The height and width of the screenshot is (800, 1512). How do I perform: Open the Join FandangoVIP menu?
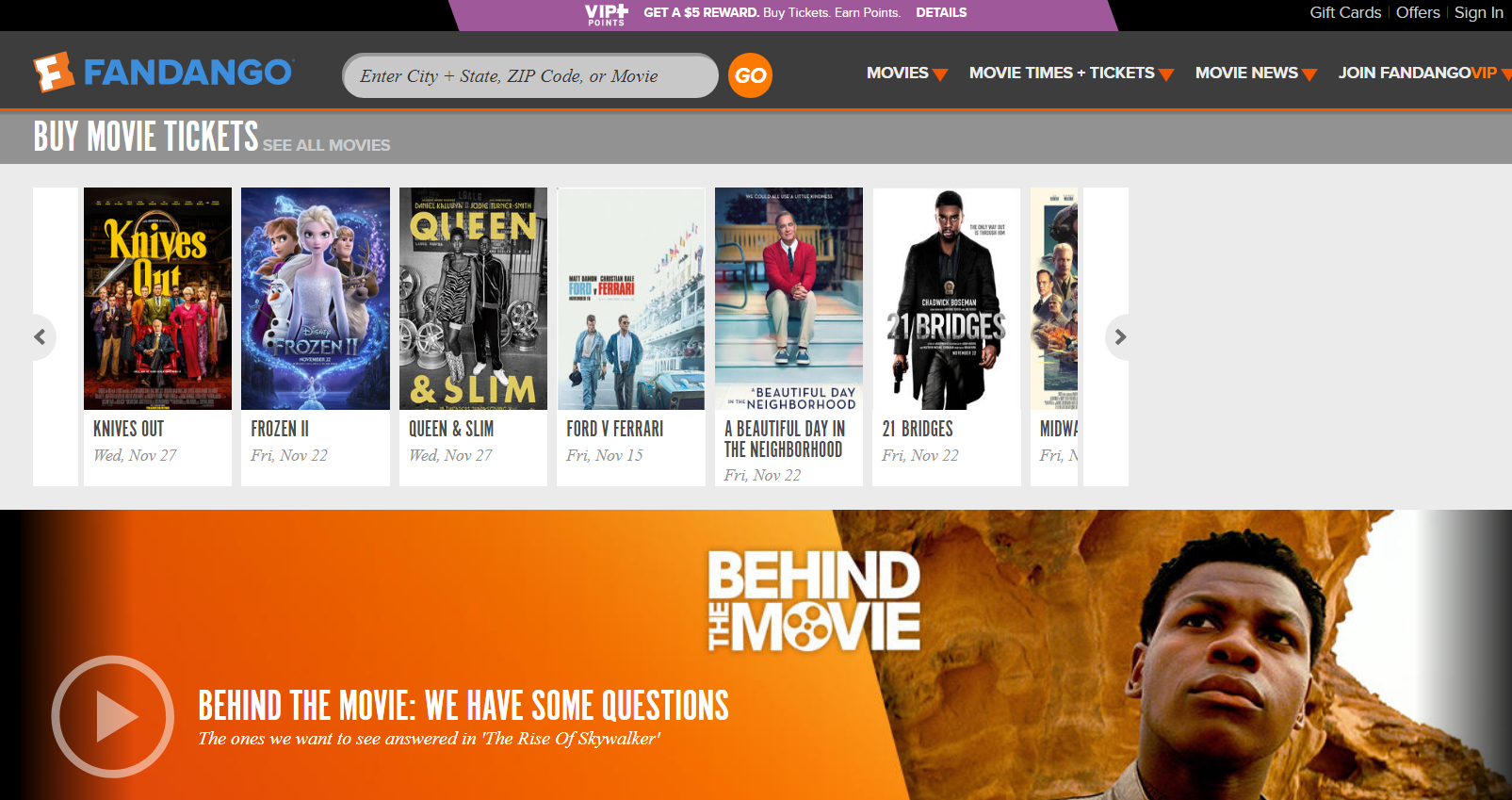coord(1421,73)
